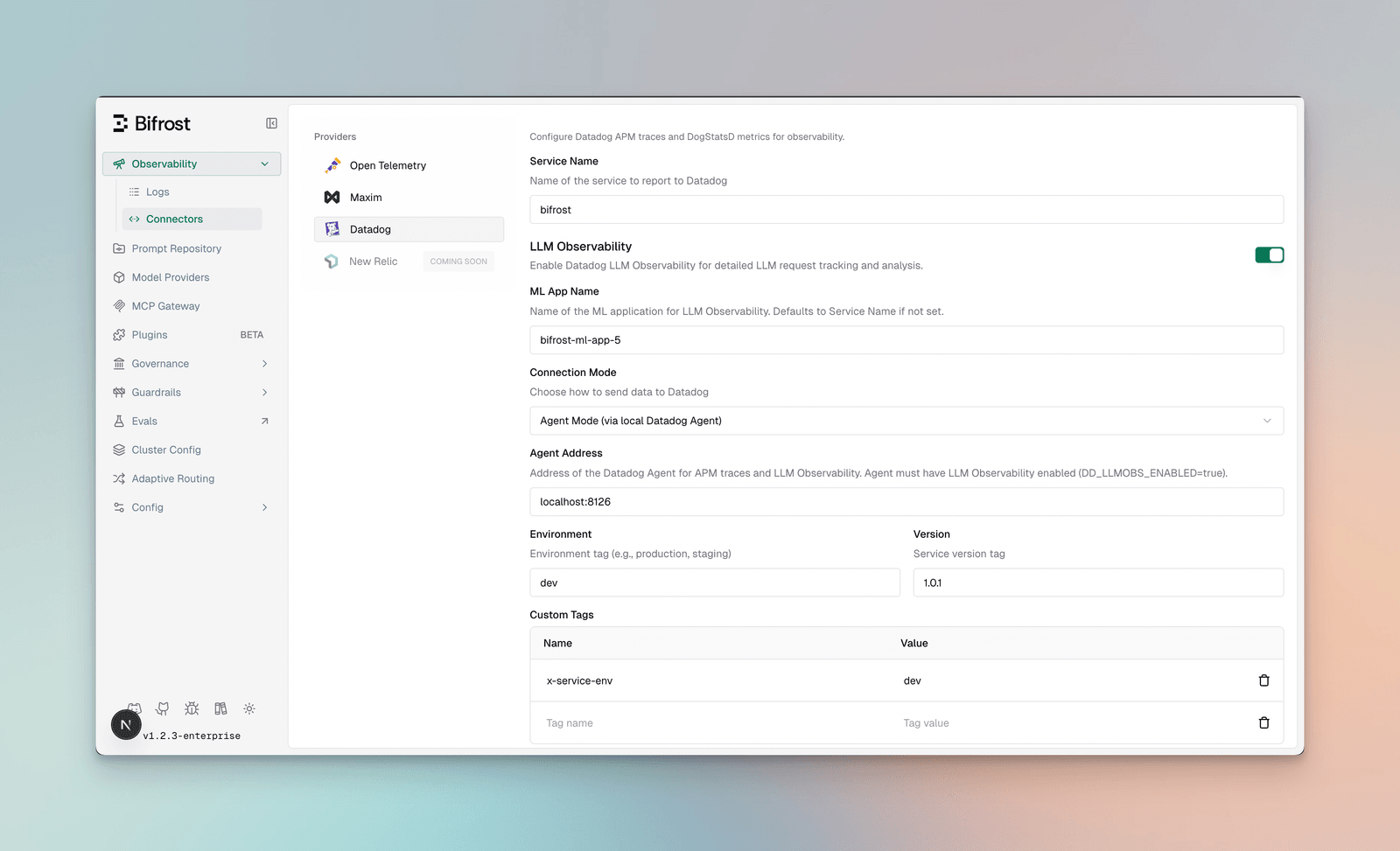Open the GitHub cat icon
1400x851 pixels.
coord(163,708)
